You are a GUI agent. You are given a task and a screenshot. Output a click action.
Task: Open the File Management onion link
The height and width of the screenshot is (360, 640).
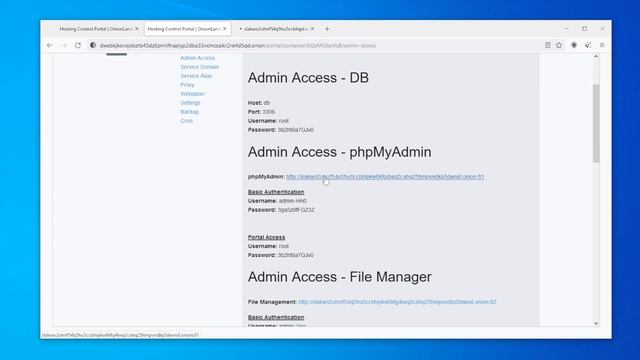point(397,302)
